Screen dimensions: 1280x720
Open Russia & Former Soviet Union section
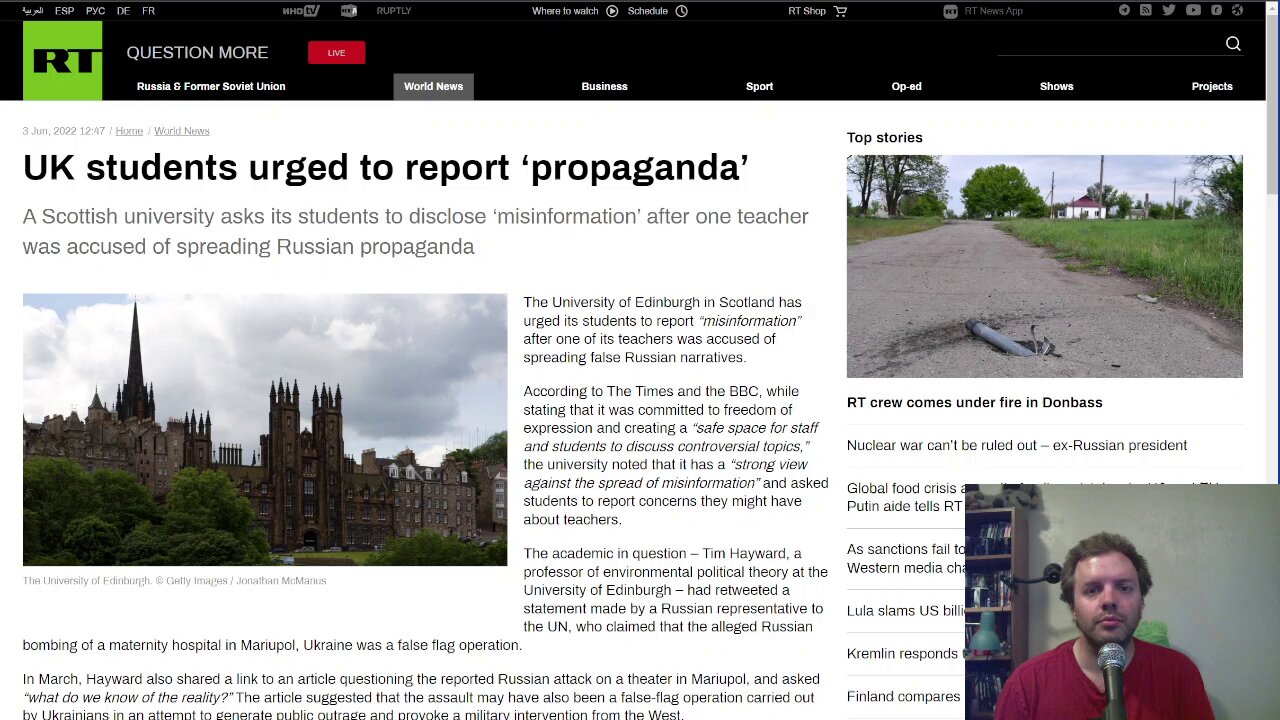tap(211, 87)
